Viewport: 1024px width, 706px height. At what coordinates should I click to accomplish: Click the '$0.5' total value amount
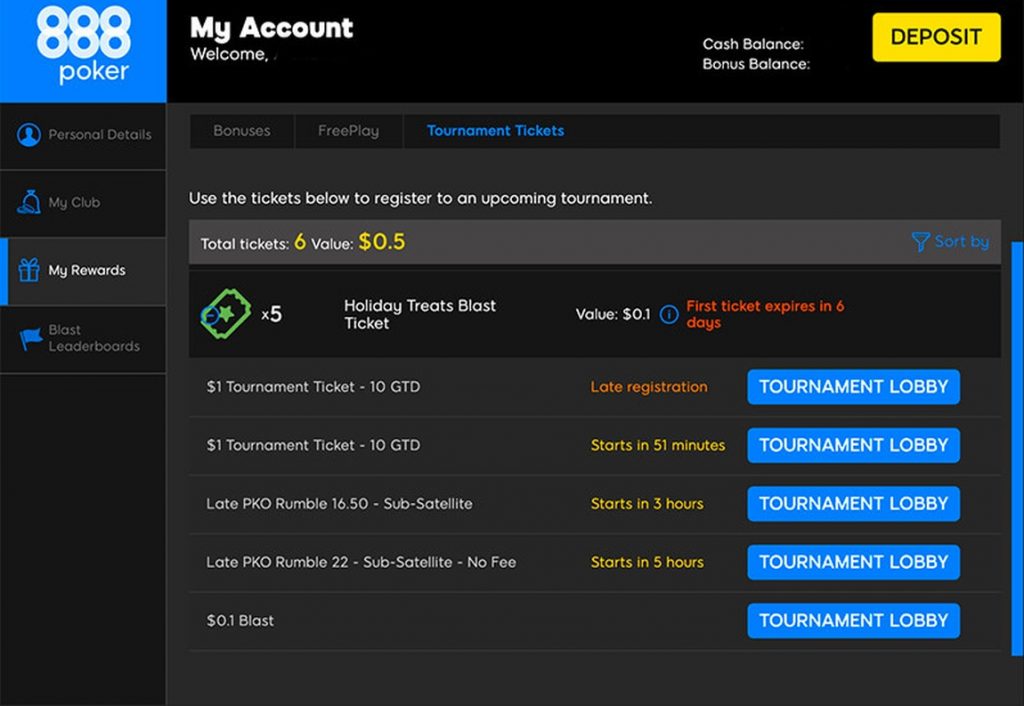pyautogui.click(x=381, y=242)
